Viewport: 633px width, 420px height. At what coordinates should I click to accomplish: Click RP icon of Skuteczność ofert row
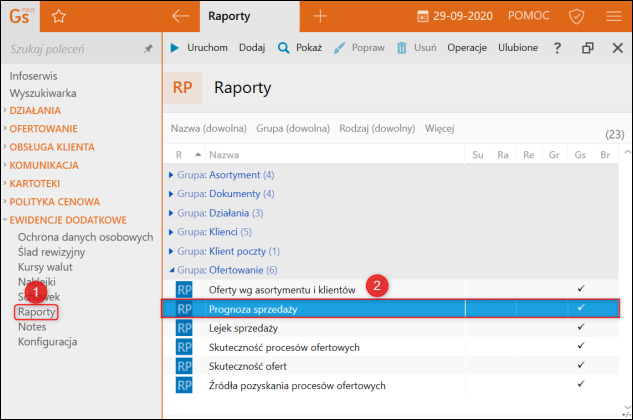point(184,366)
